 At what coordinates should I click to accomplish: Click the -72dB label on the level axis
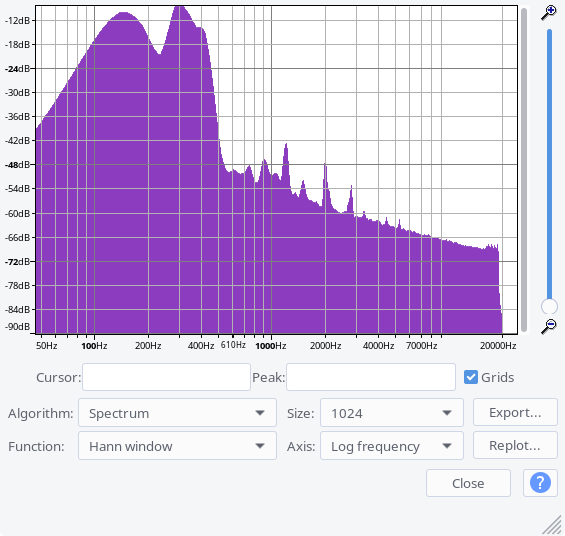coord(18,262)
